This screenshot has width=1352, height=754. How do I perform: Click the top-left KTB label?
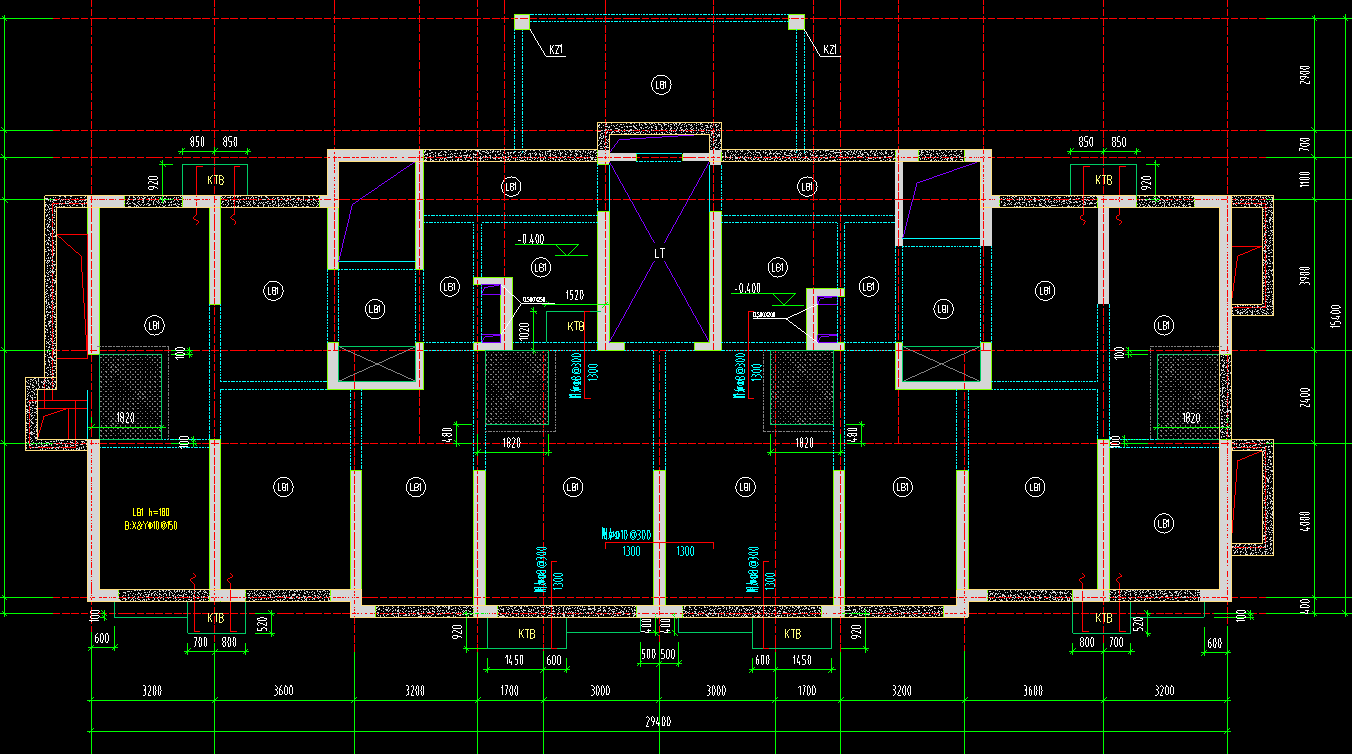point(215,181)
